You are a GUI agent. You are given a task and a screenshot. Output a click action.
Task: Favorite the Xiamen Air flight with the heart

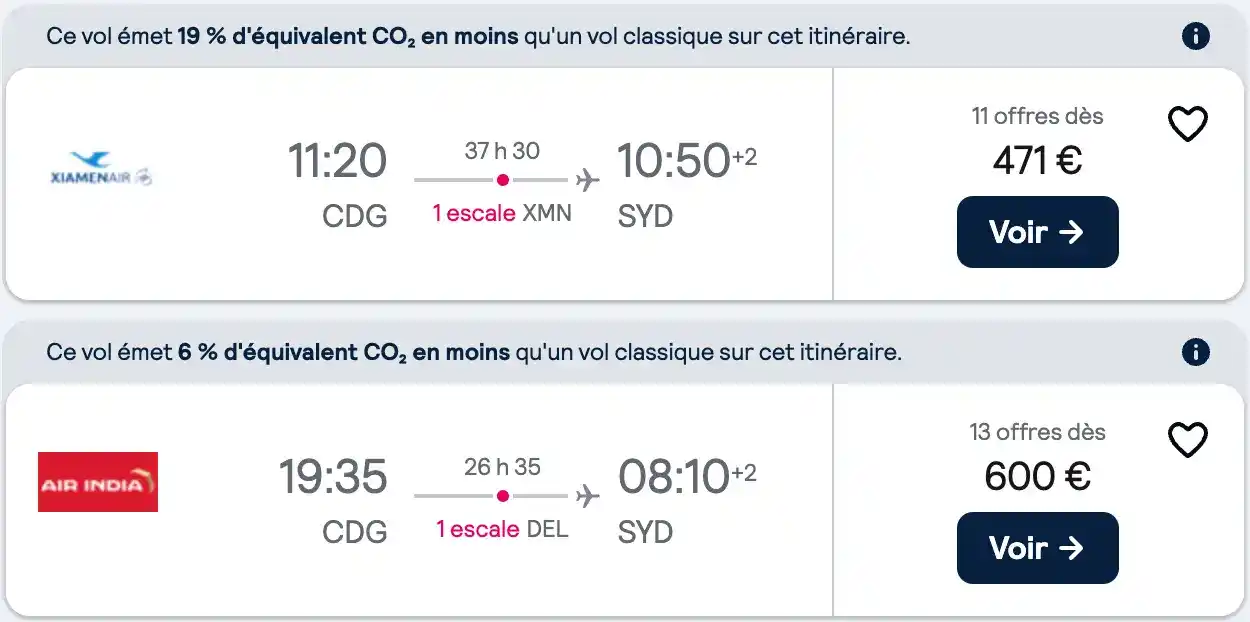click(1188, 124)
